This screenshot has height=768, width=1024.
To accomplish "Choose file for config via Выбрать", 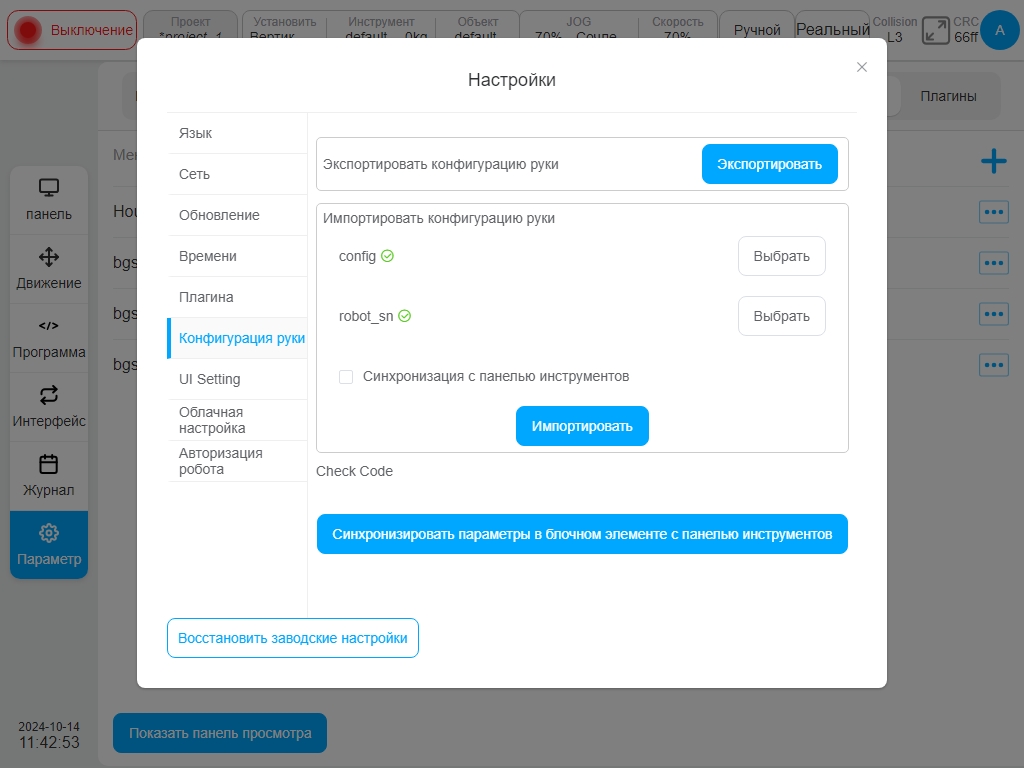I will point(781,256).
